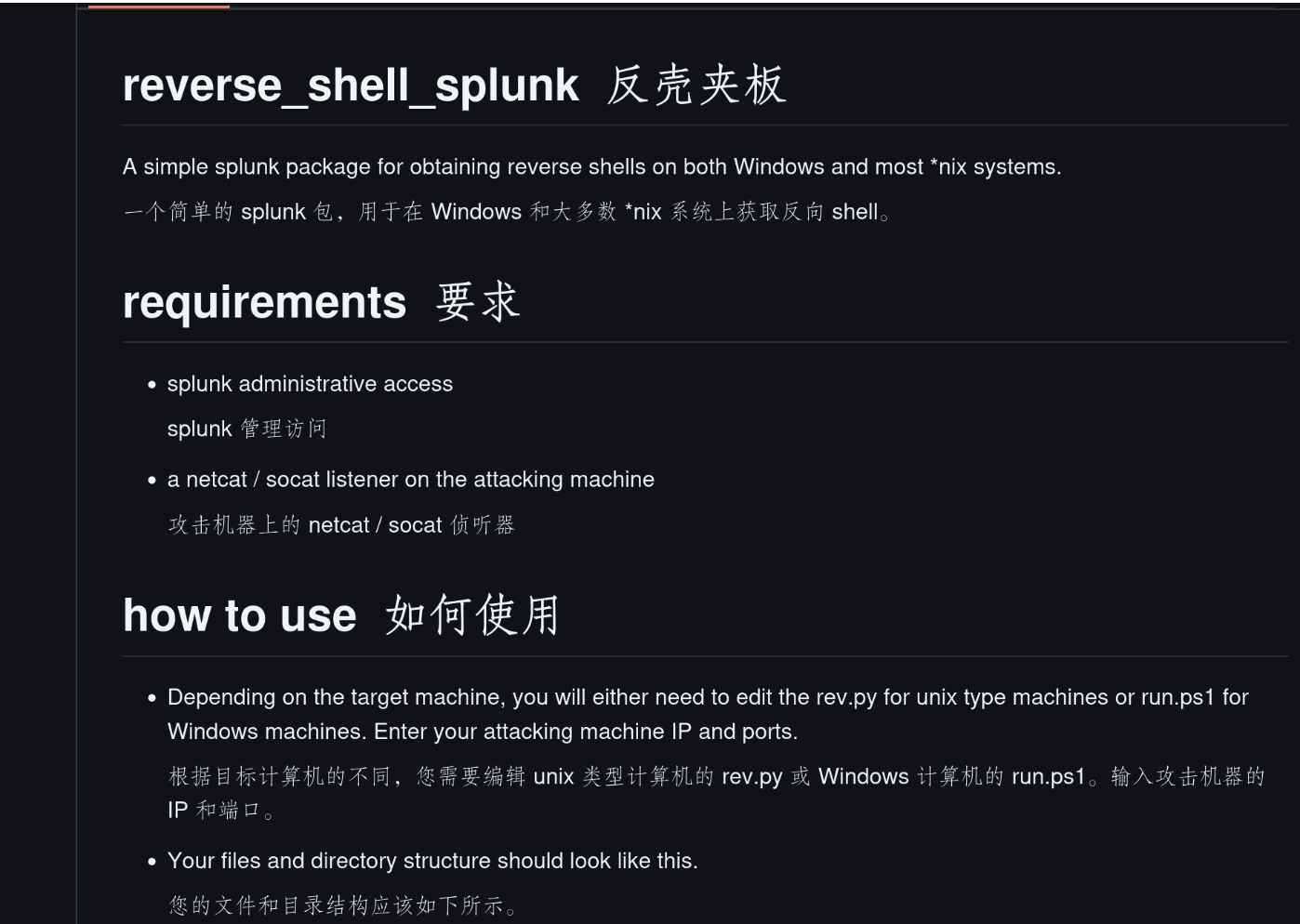Click the Chinese title 反壳夹板
Viewport: 1300px width, 924px height.
(696, 86)
